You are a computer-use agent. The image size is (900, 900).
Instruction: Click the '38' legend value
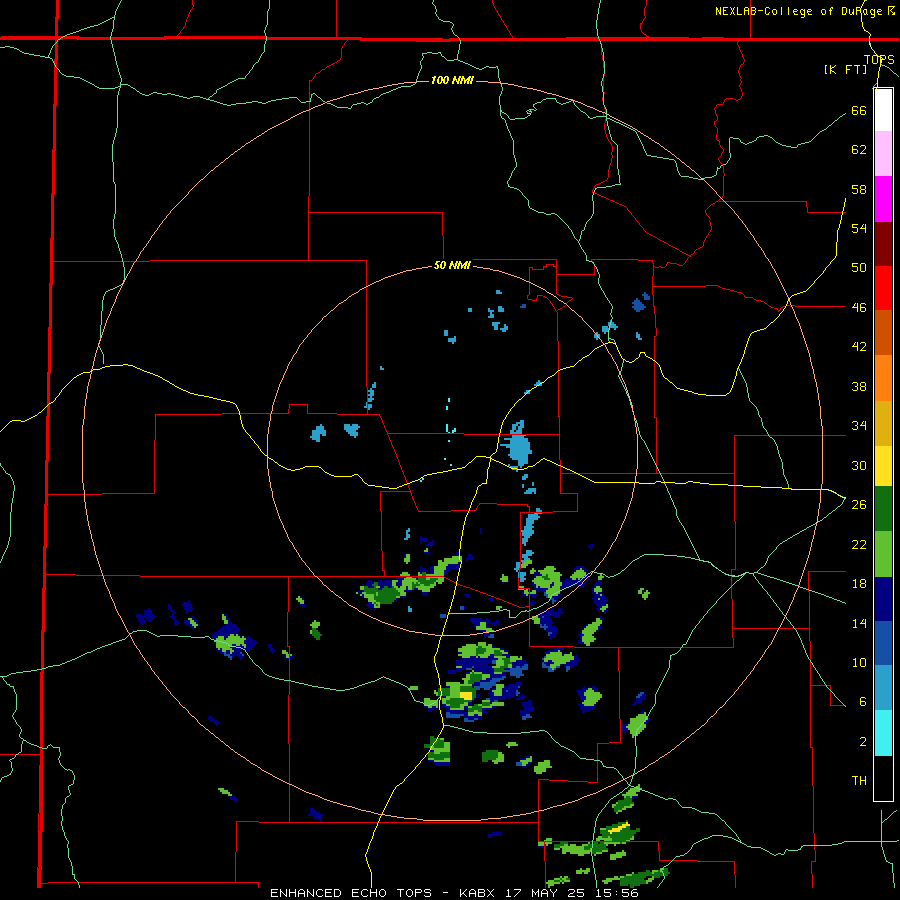tap(859, 386)
